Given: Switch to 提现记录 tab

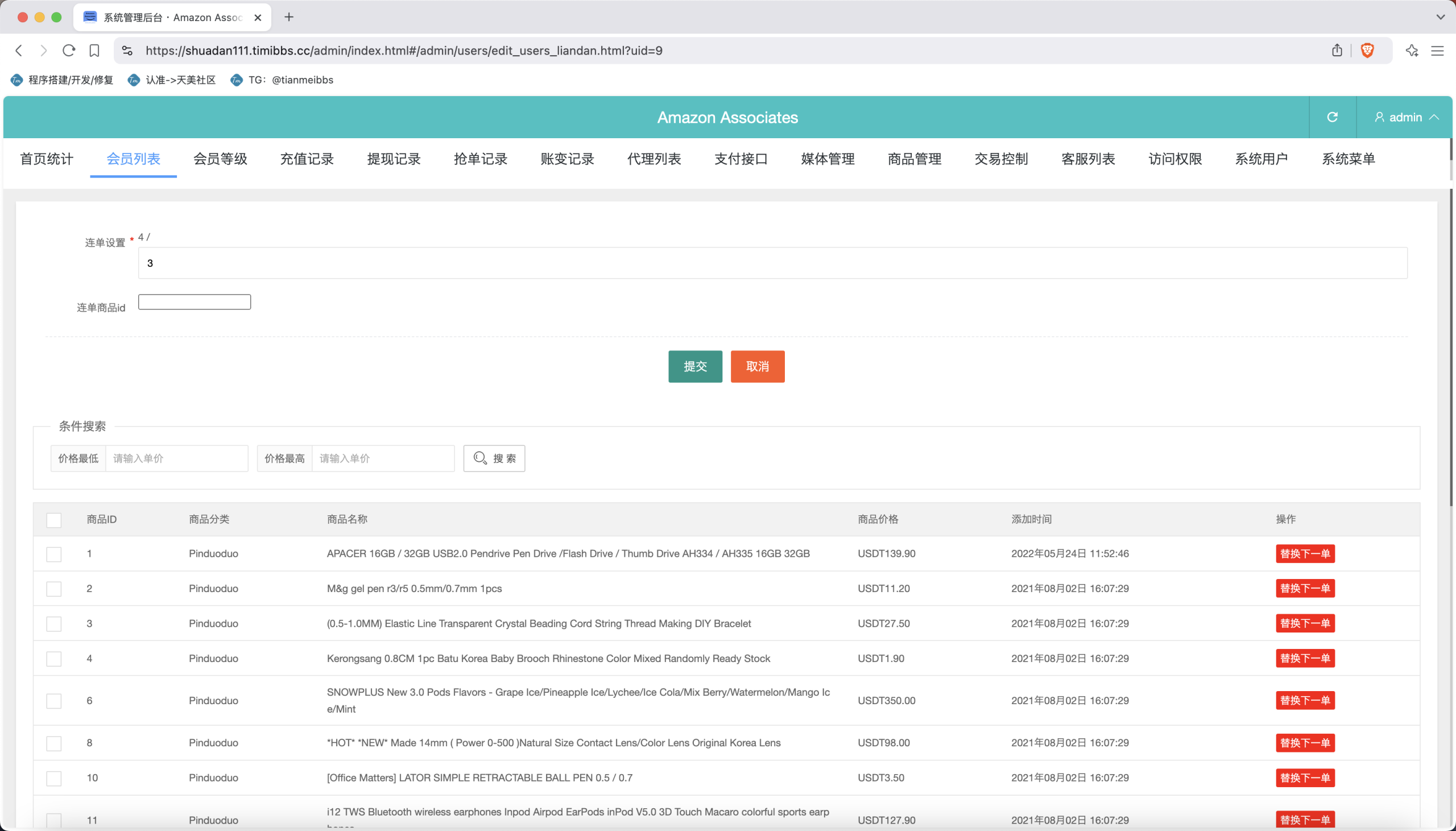Looking at the screenshot, I should pyautogui.click(x=394, y=159).
